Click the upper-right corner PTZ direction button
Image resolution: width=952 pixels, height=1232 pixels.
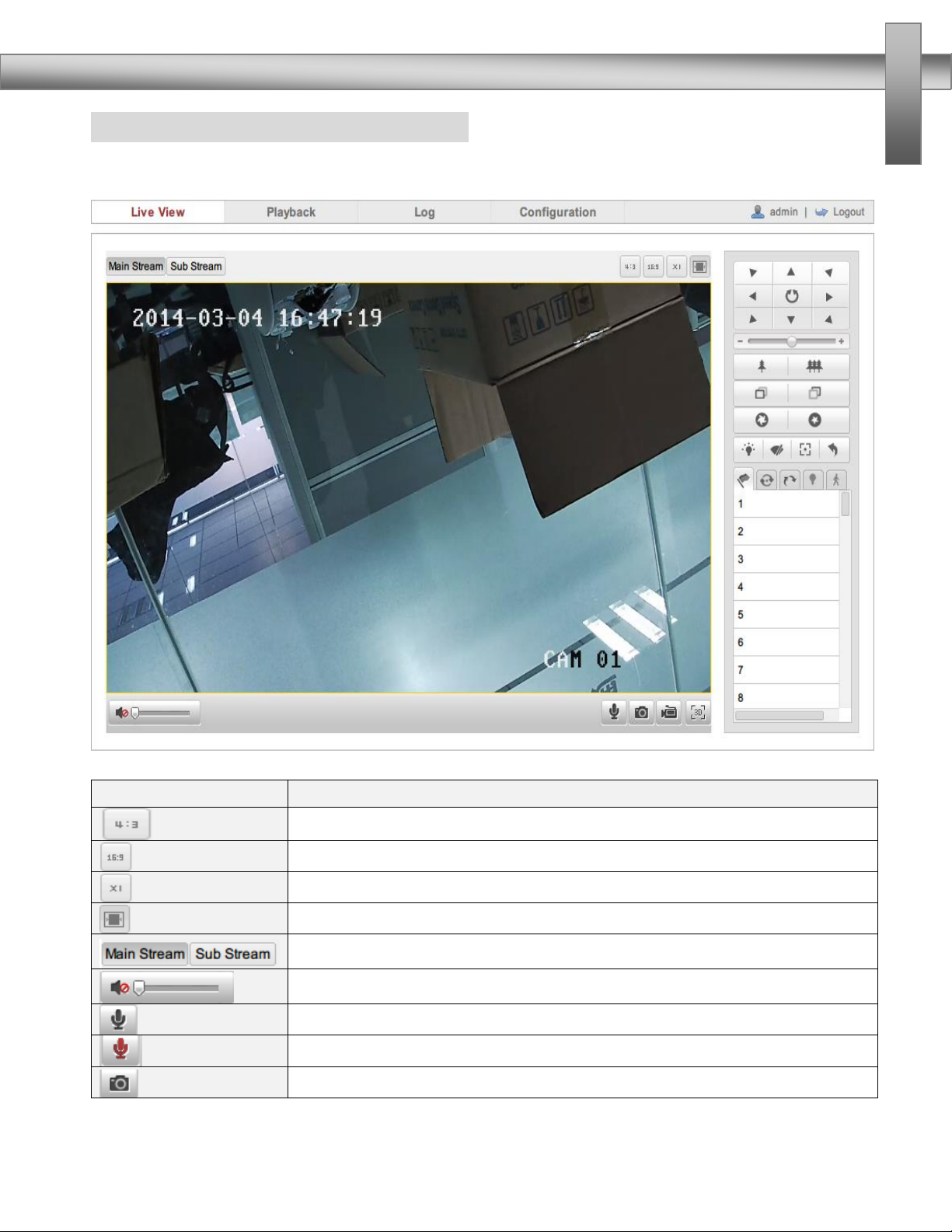[830, 272]
